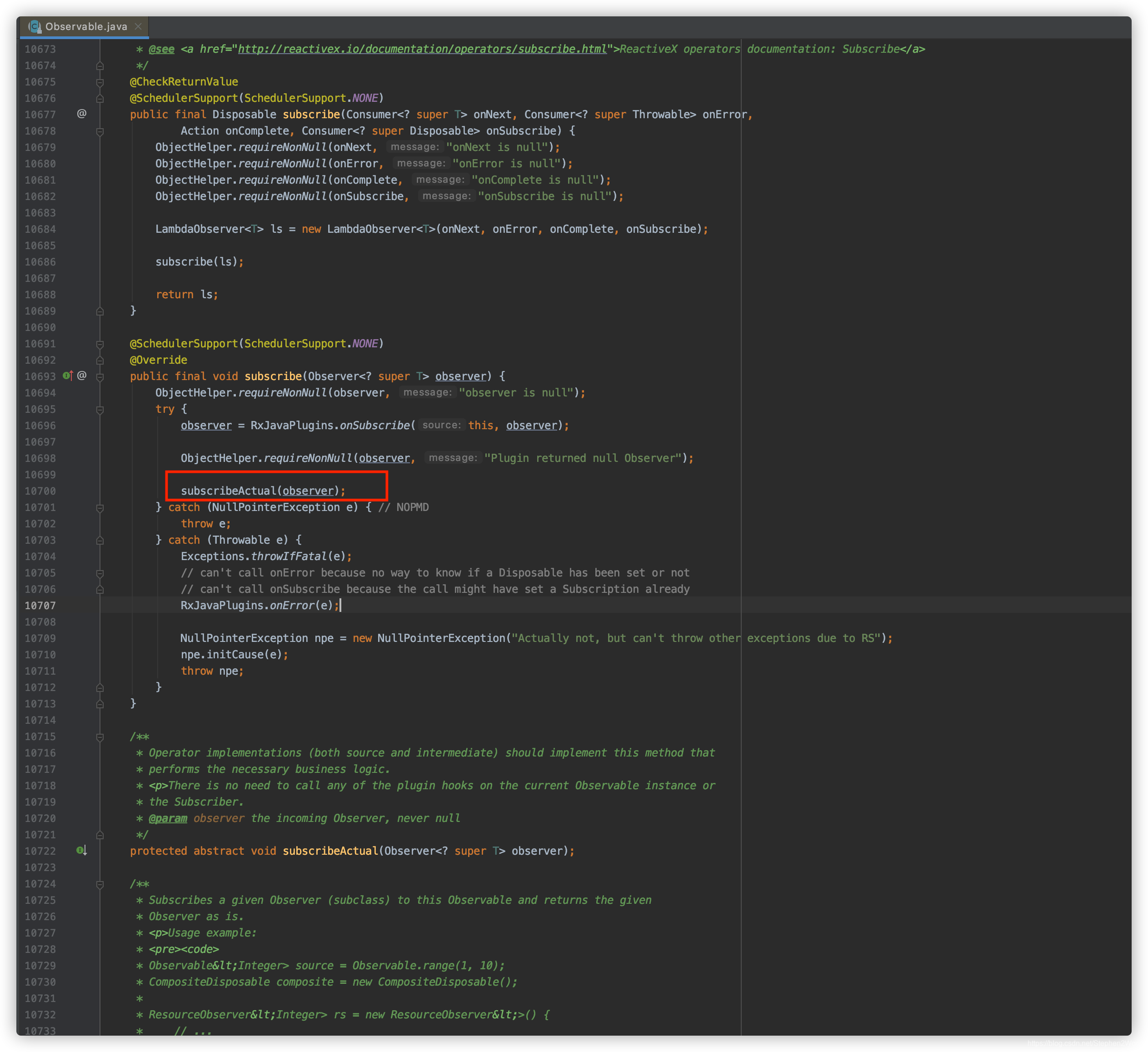Click subscribe(ls) call on line 10686
The image size is (1148, 1052).
click(x=200, y=261)
